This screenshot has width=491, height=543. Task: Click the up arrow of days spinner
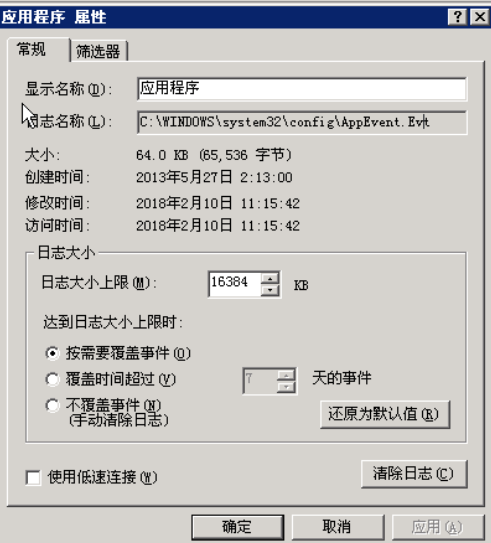pos(286,375)
